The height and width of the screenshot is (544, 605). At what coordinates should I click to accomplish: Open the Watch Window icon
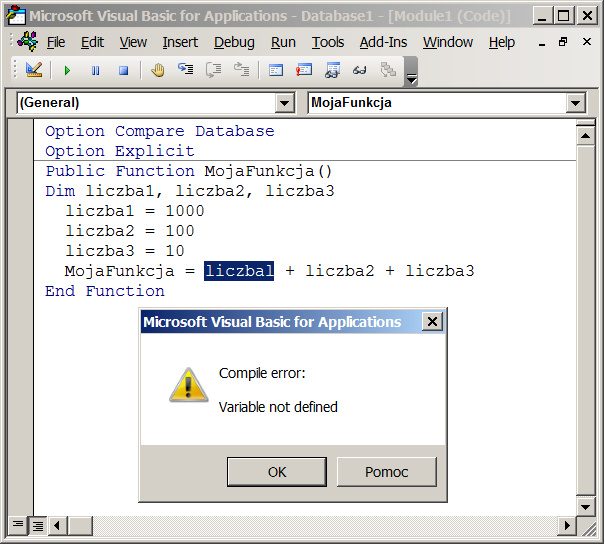[x=332, y=70]
